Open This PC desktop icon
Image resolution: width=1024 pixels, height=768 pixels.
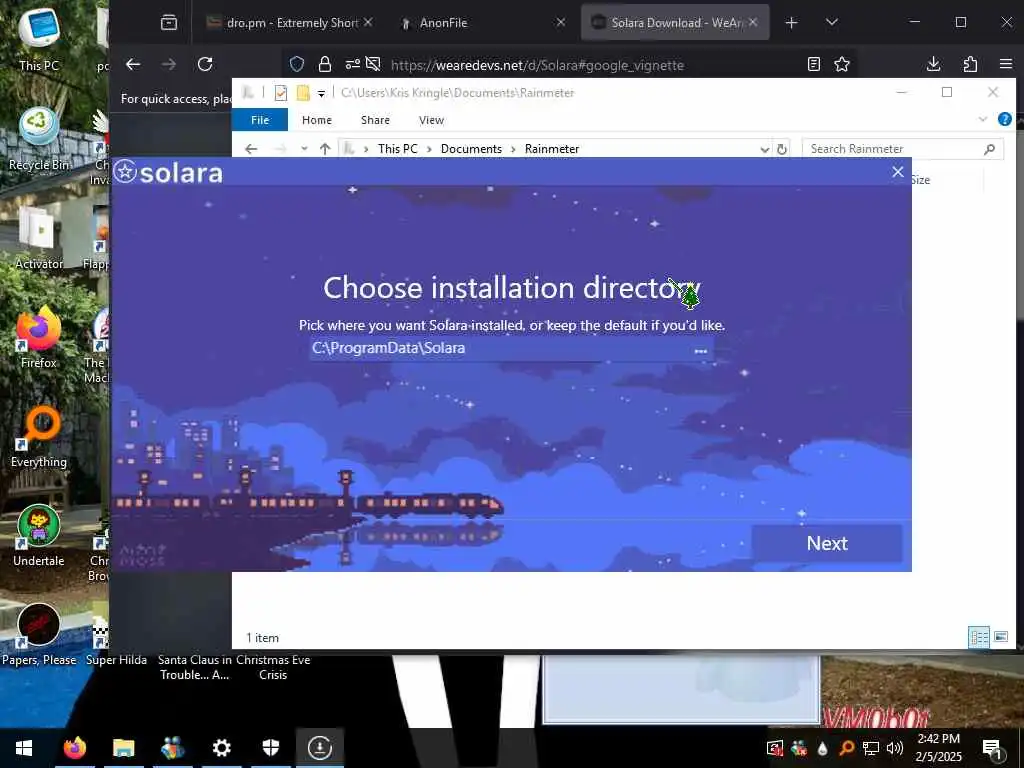[39, 39]
